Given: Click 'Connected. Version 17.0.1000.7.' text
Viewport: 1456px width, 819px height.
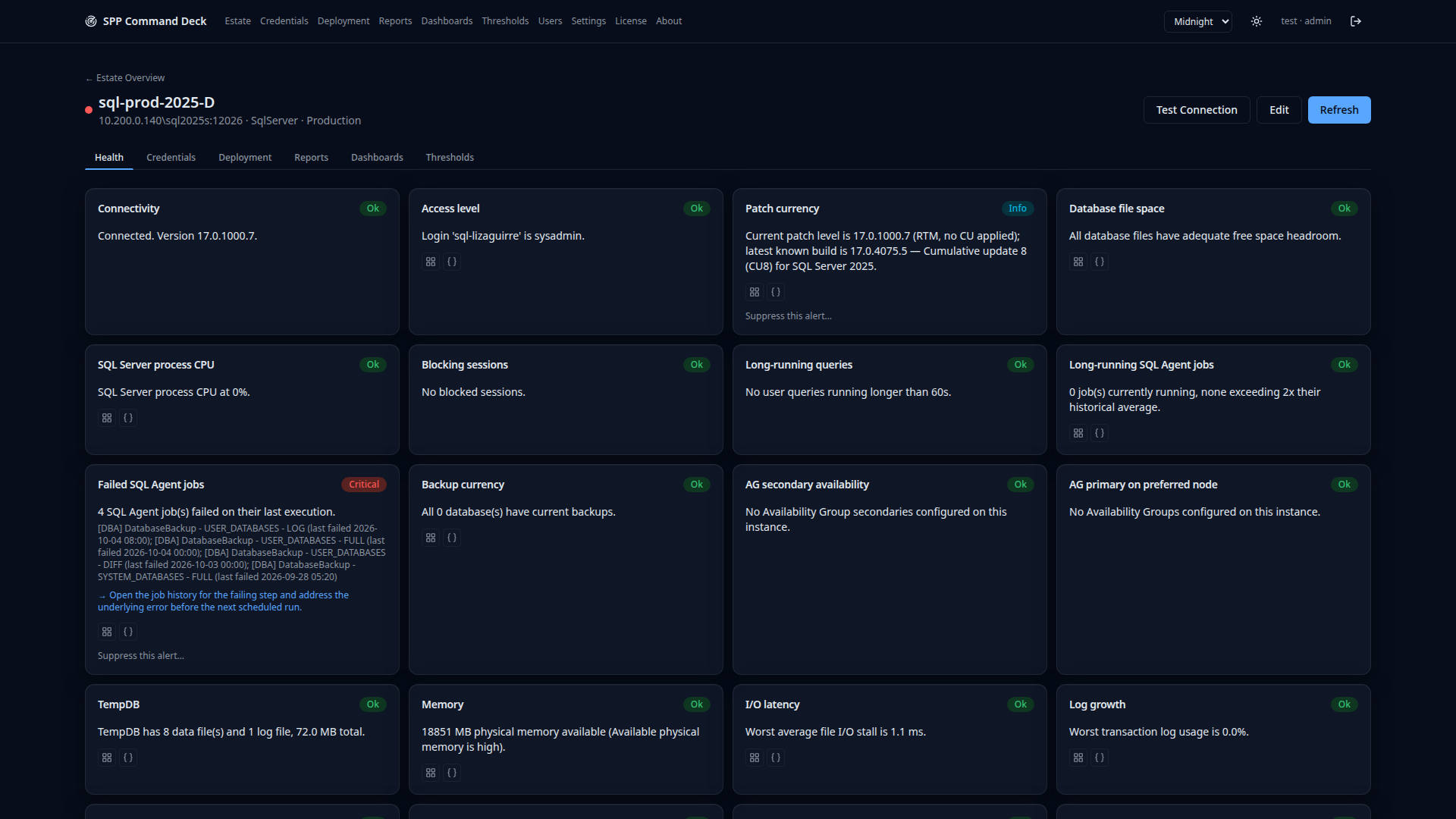Looking at the screenshot, I should (x=177, y=236).
